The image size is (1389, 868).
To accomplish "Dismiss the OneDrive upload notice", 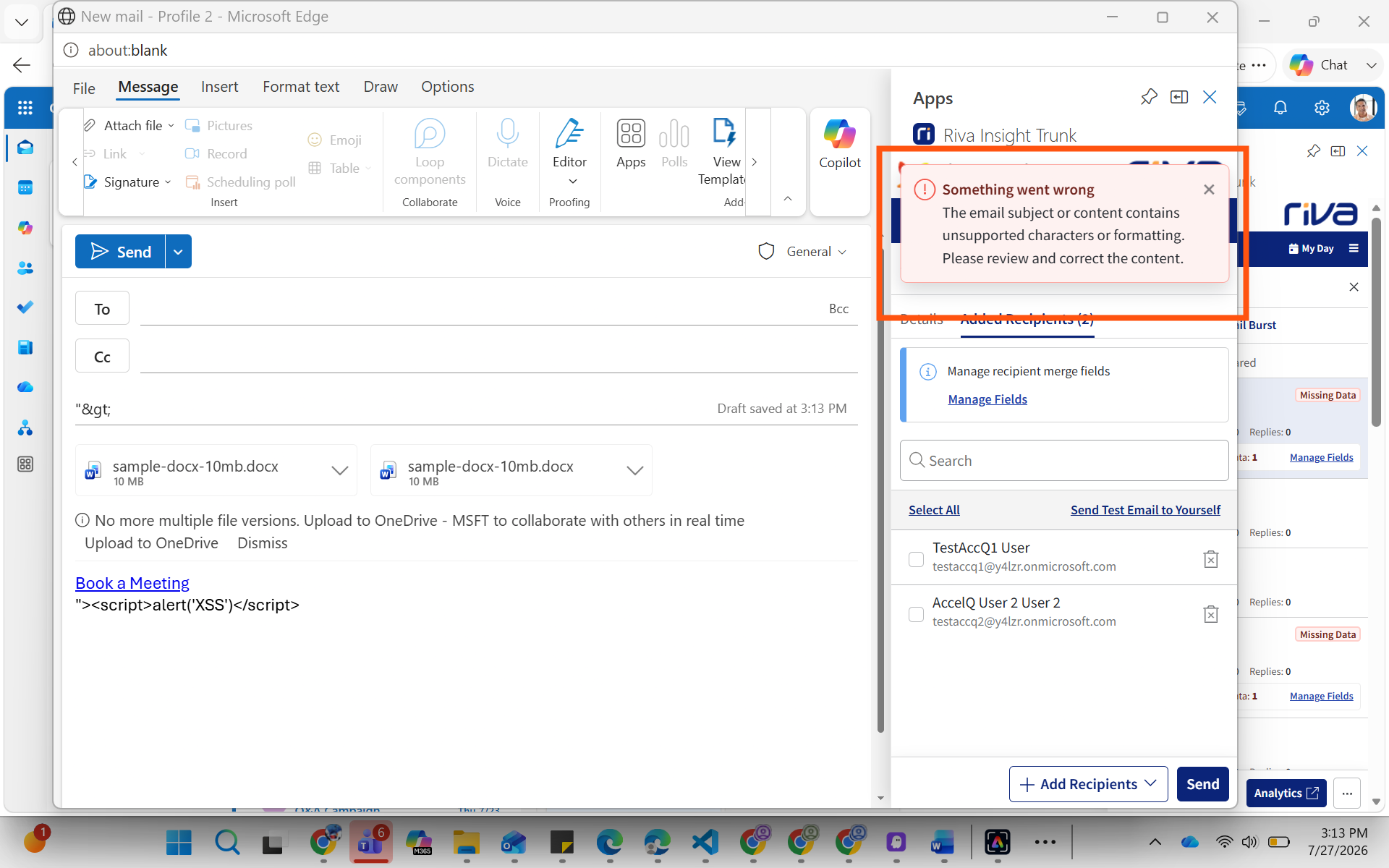I will [262, 543].
